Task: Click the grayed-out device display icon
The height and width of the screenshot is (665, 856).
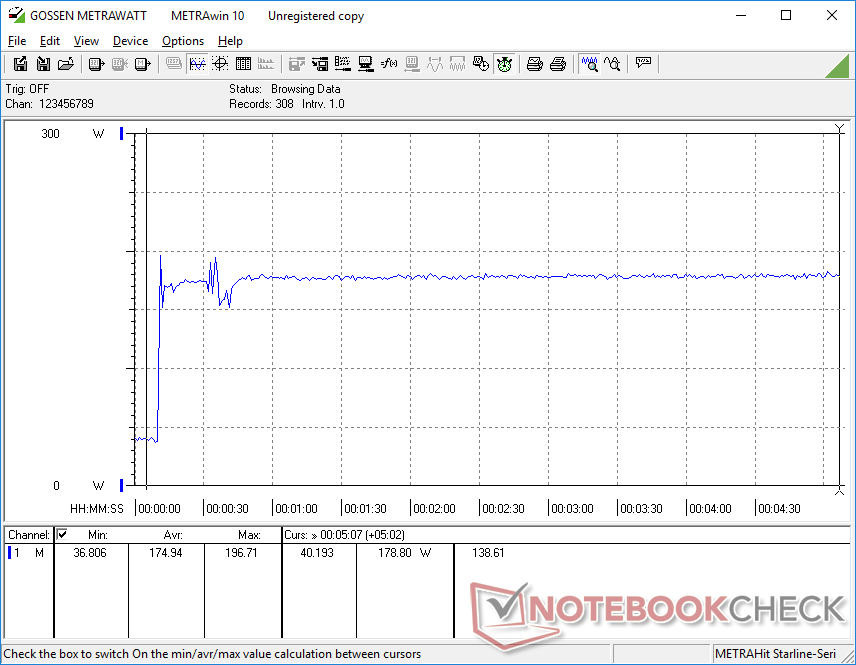Action: [412, 64]
